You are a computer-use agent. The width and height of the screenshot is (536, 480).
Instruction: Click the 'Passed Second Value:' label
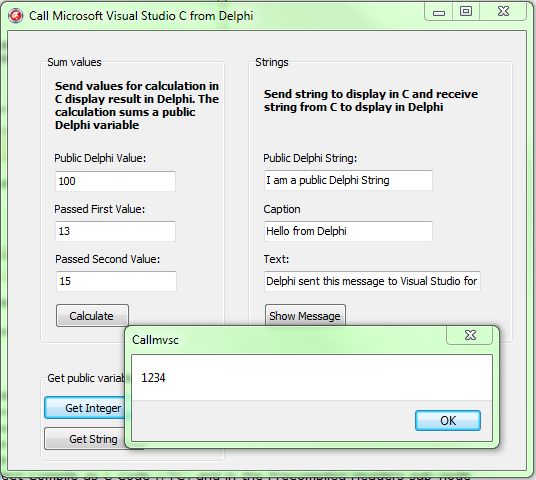point(107,259)
